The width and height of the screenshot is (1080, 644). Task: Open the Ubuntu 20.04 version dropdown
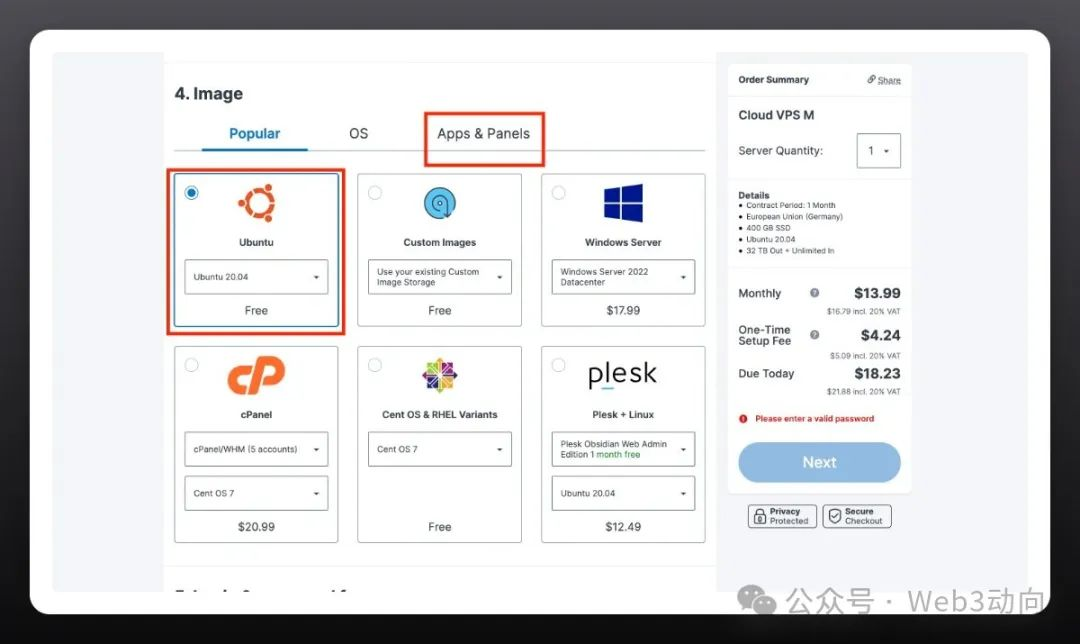[x=256, y=277]
